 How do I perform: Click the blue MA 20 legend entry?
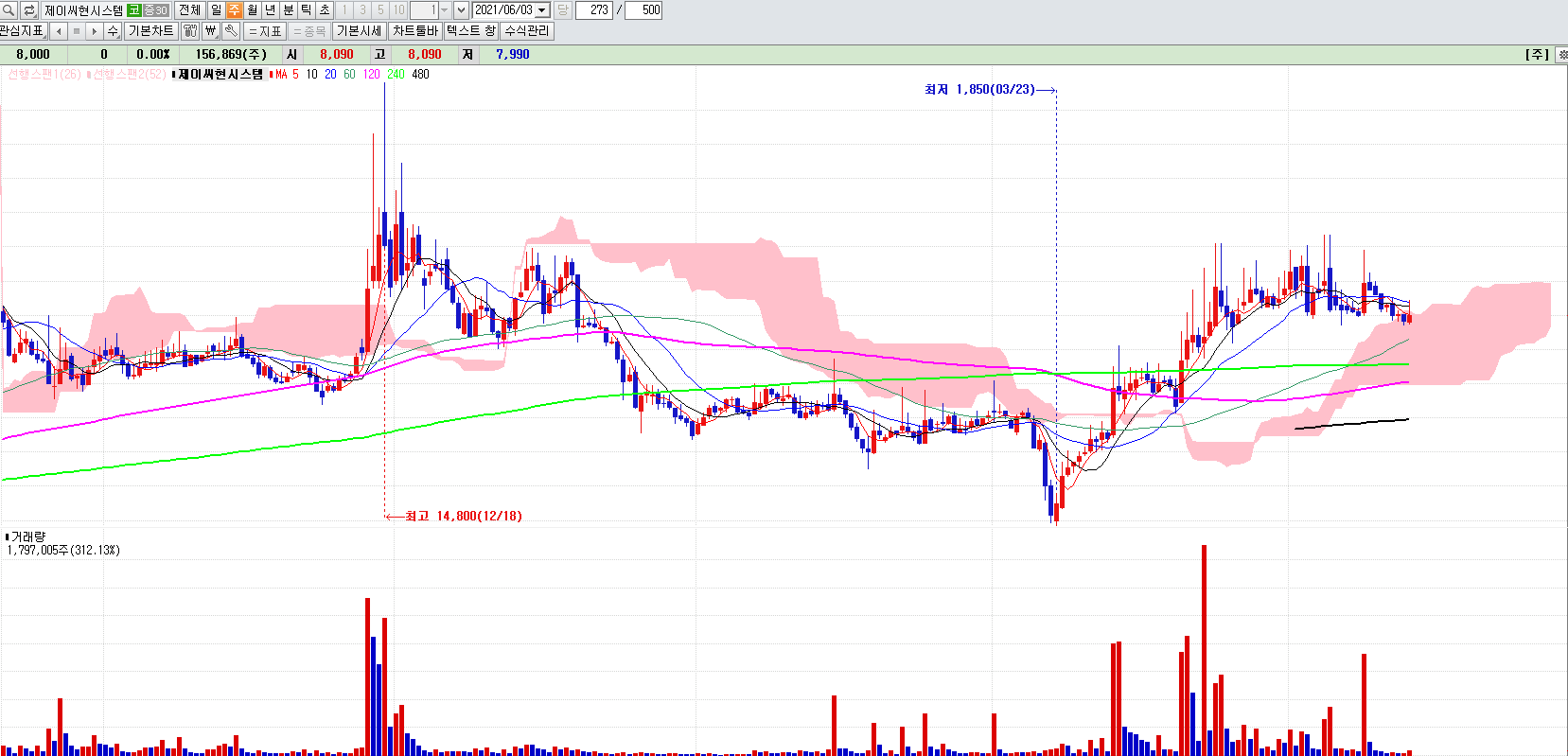click(330, 74)
